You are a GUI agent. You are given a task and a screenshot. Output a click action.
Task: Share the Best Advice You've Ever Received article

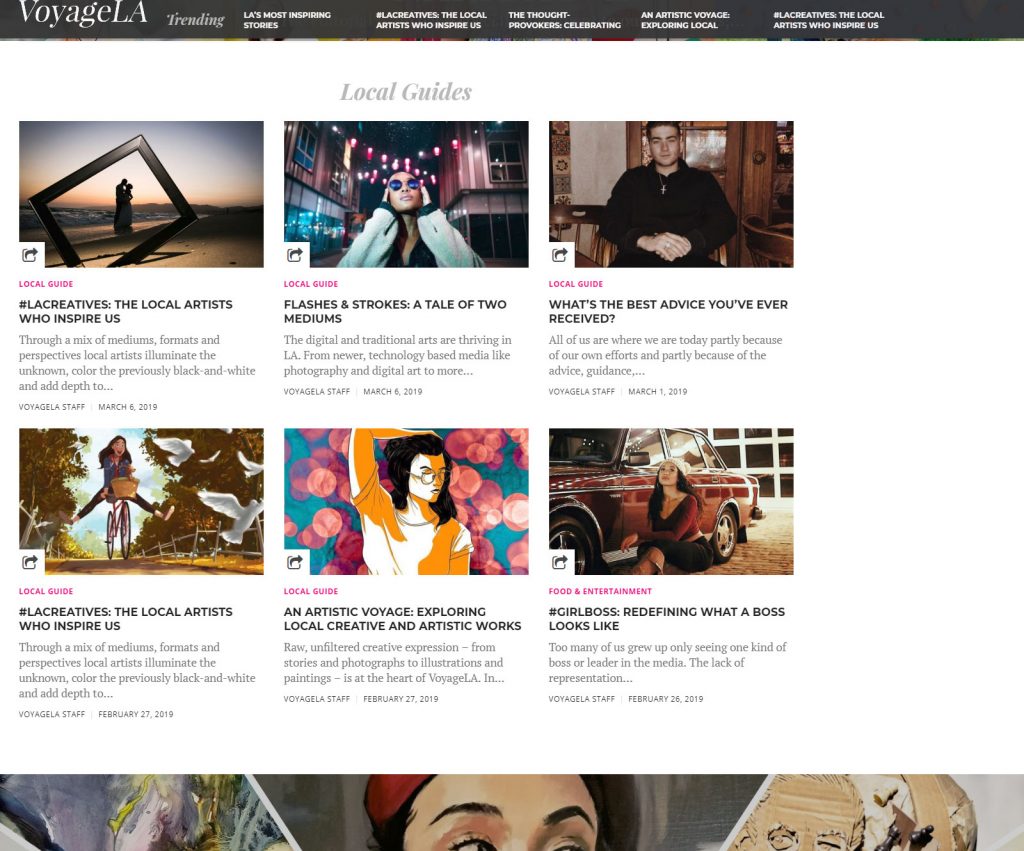[561, 255]
